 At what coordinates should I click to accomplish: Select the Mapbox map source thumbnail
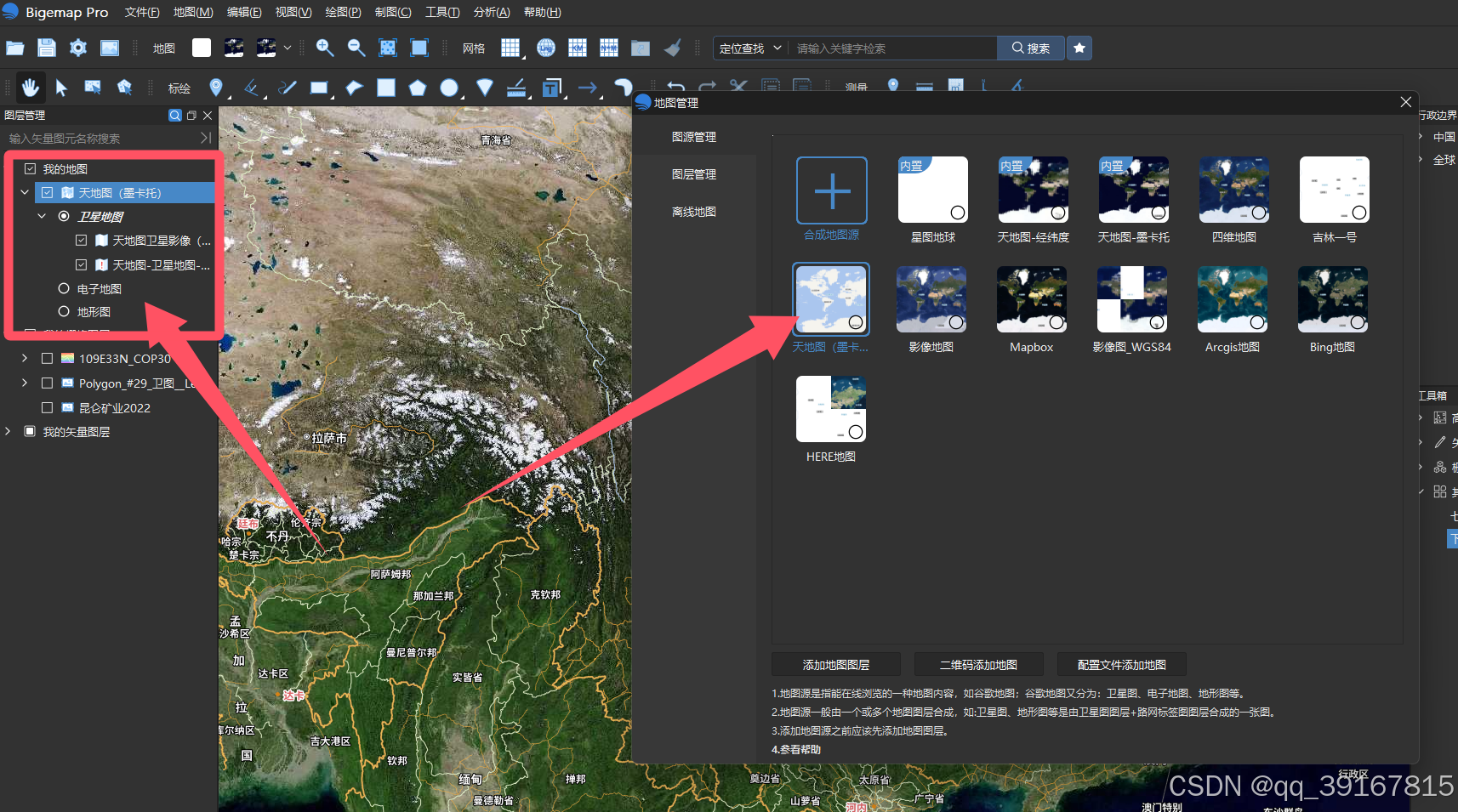pos(1032,299)
